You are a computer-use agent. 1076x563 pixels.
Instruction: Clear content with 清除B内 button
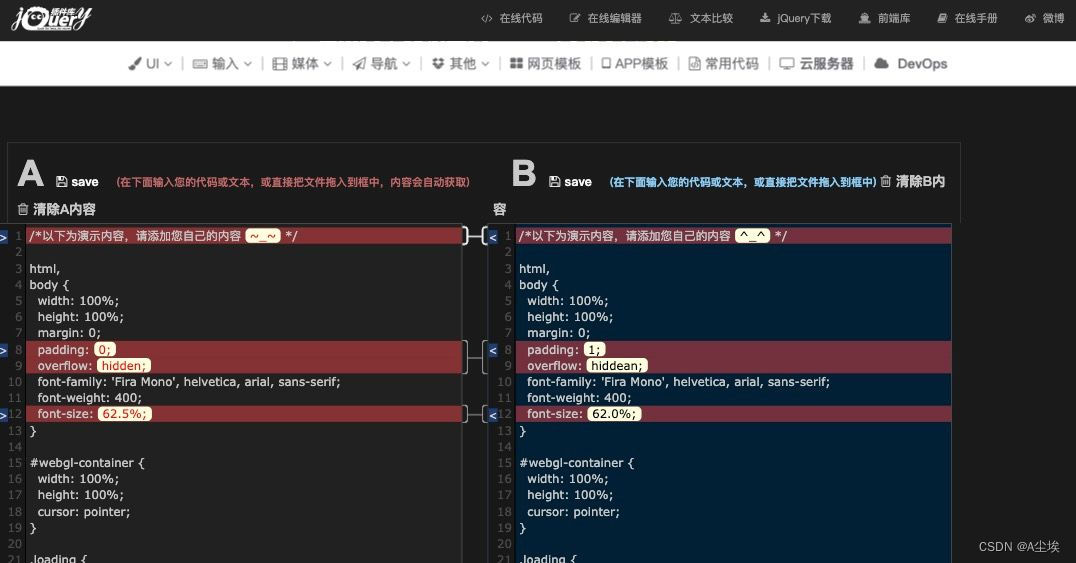[x=913, y=181]
